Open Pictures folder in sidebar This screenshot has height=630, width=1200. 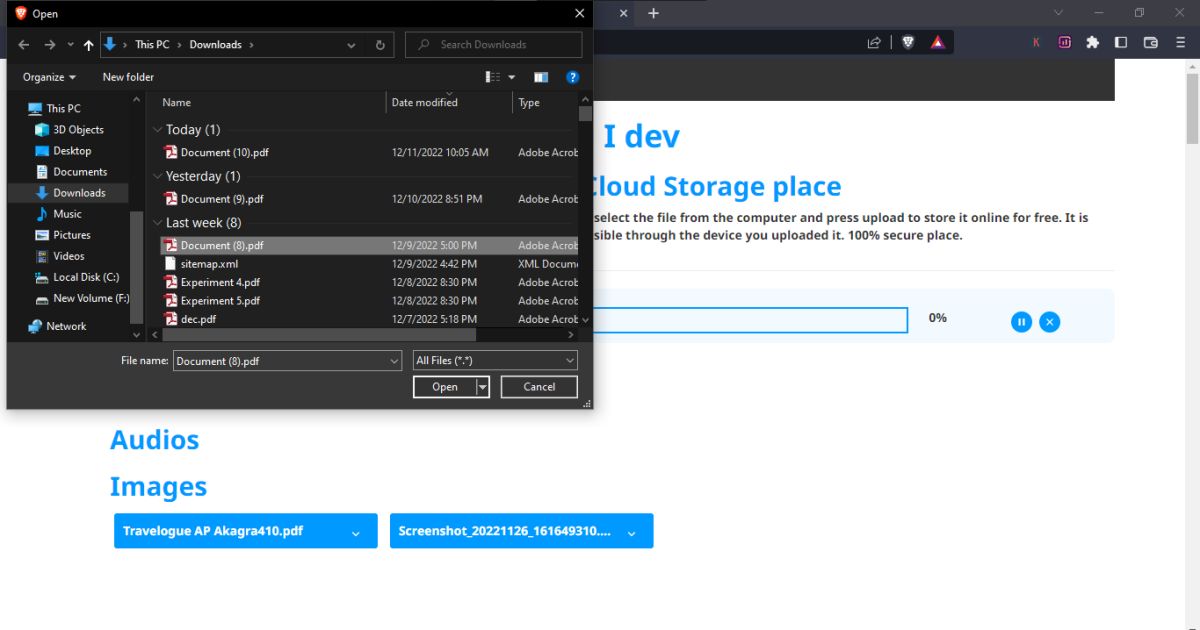click(71, 235)
